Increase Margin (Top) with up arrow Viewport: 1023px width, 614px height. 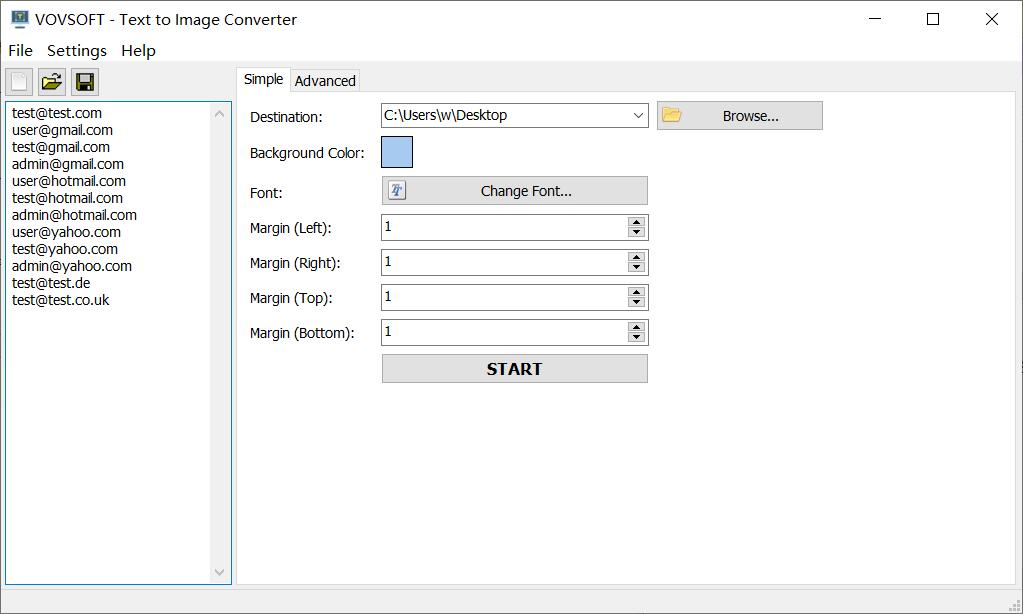point(636,292)
